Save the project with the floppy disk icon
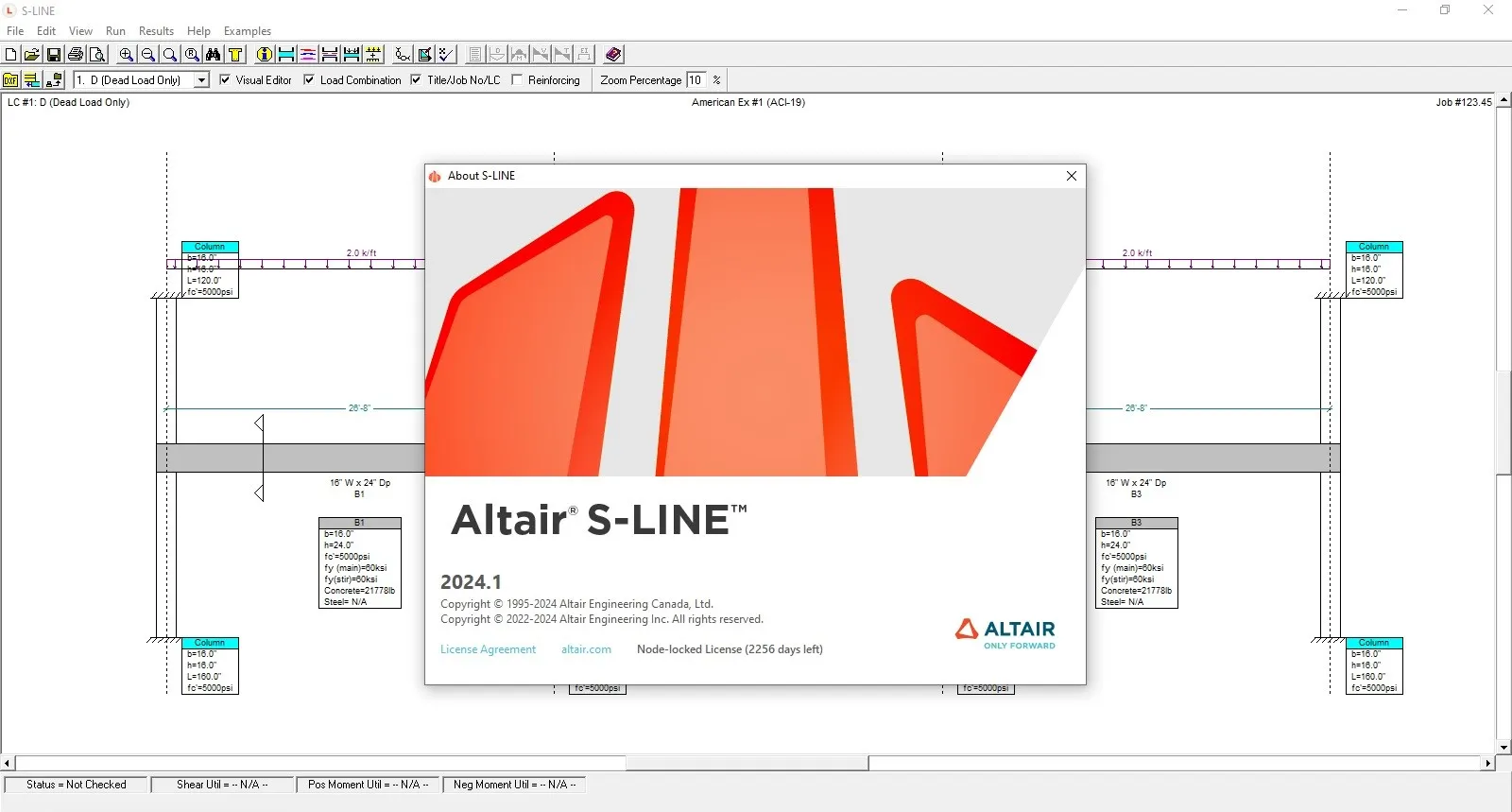The height and width of the screenshot is (812, 1512). pyautogui.click(x=53, y=55)
